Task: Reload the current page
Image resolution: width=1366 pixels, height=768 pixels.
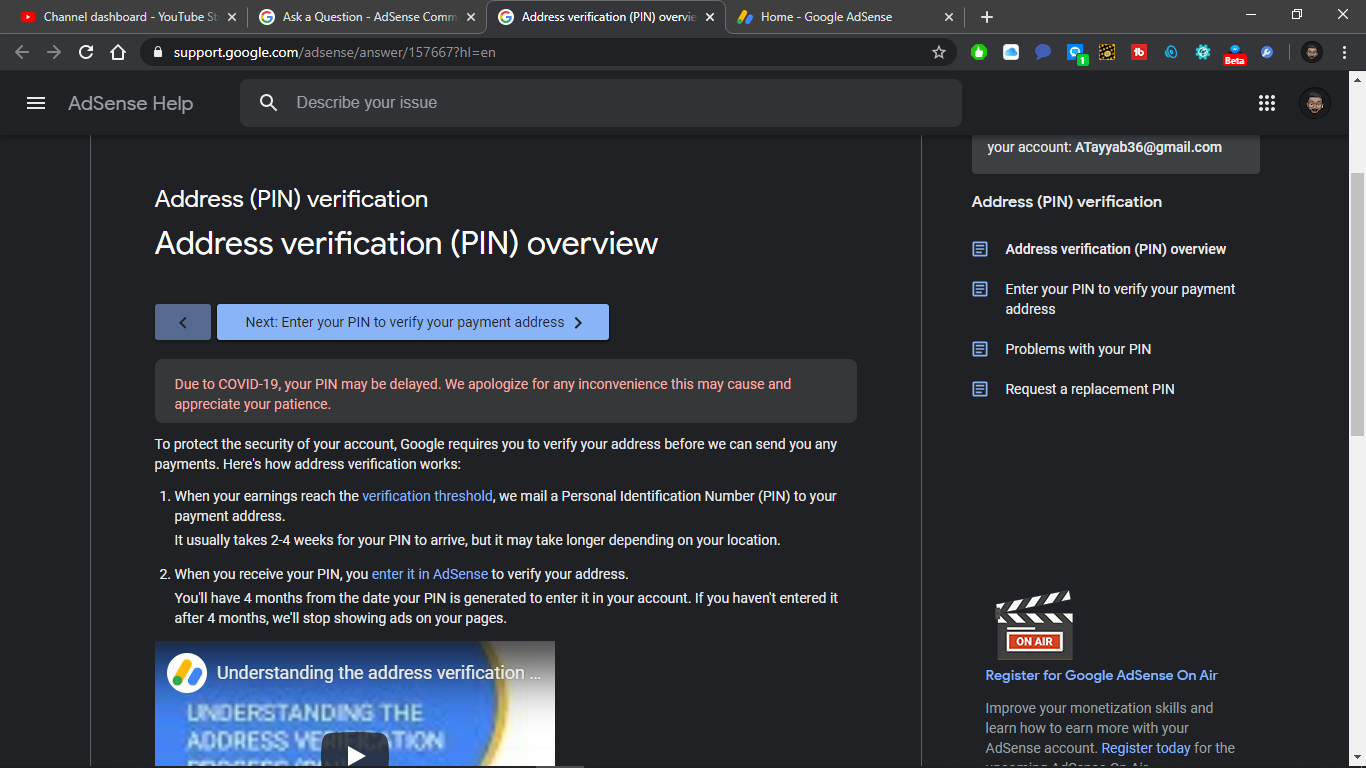Action: (x=86, y=52)
